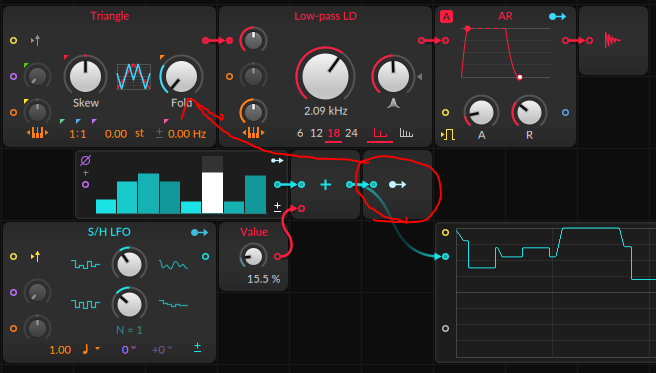
Task: Click the S/H LFO title
Action: [109, 232]
